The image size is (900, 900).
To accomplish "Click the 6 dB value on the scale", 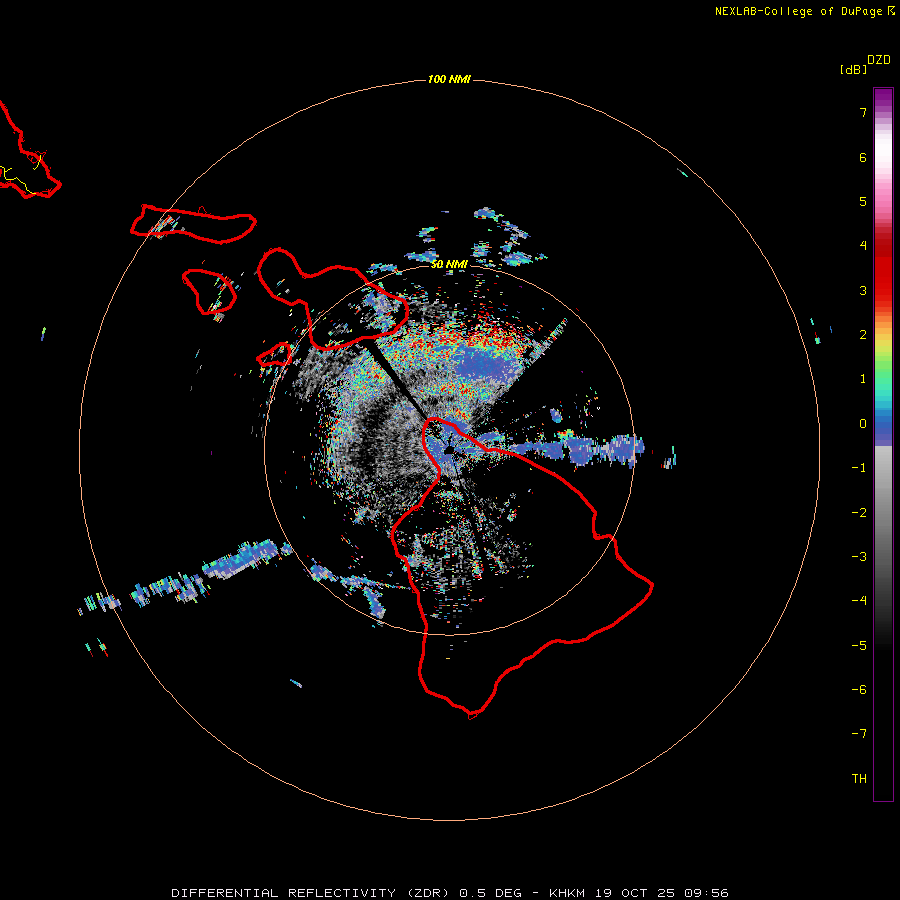I will 863,157.
